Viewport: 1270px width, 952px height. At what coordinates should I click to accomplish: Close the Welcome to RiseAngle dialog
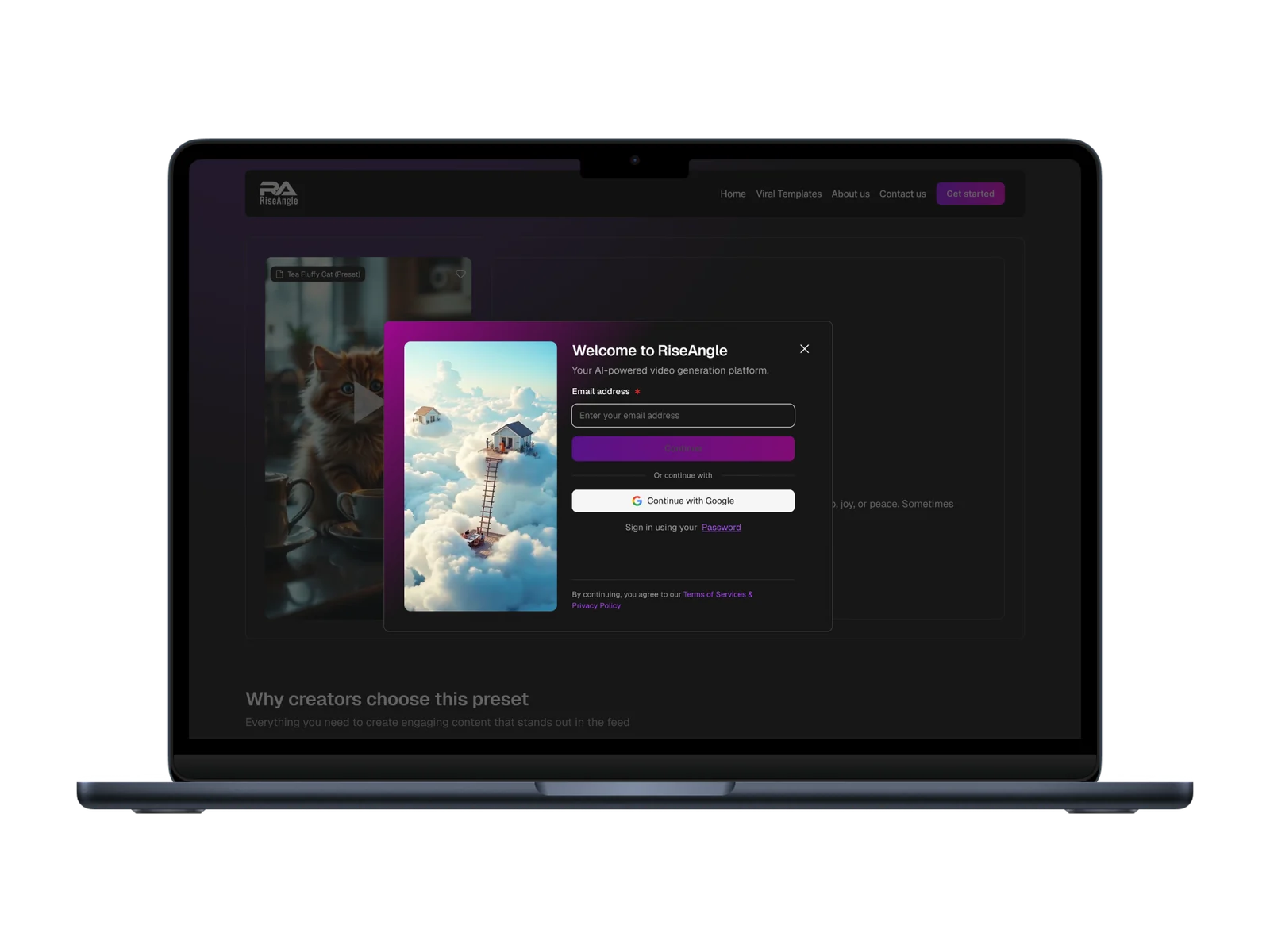804,349
